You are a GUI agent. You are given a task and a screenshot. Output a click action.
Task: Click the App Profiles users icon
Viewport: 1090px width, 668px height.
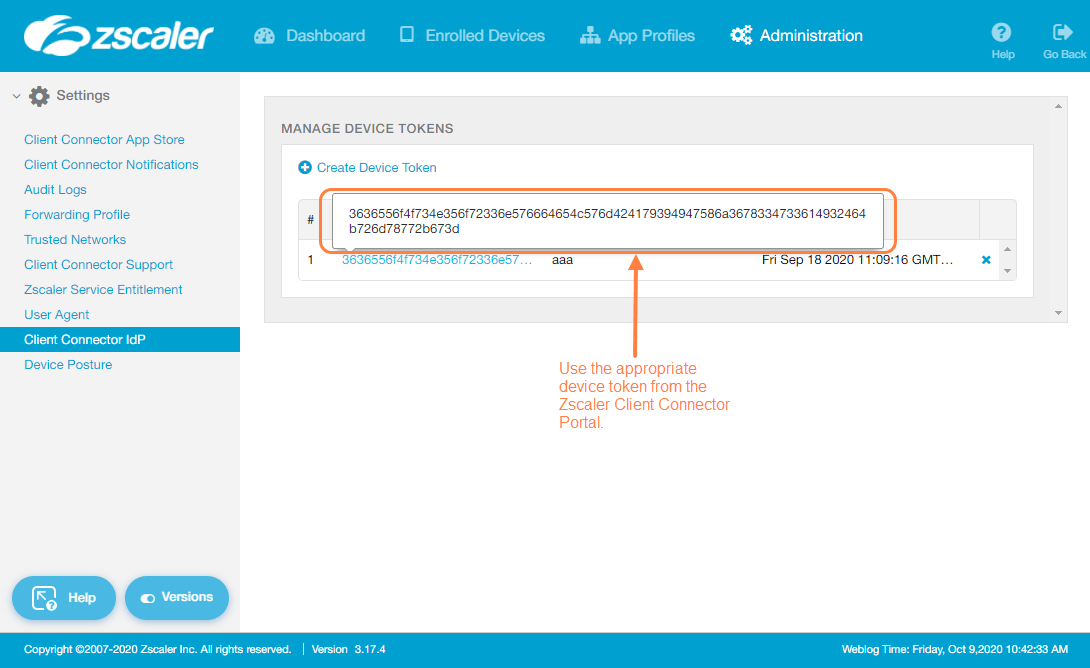click(x=588, y=34)
